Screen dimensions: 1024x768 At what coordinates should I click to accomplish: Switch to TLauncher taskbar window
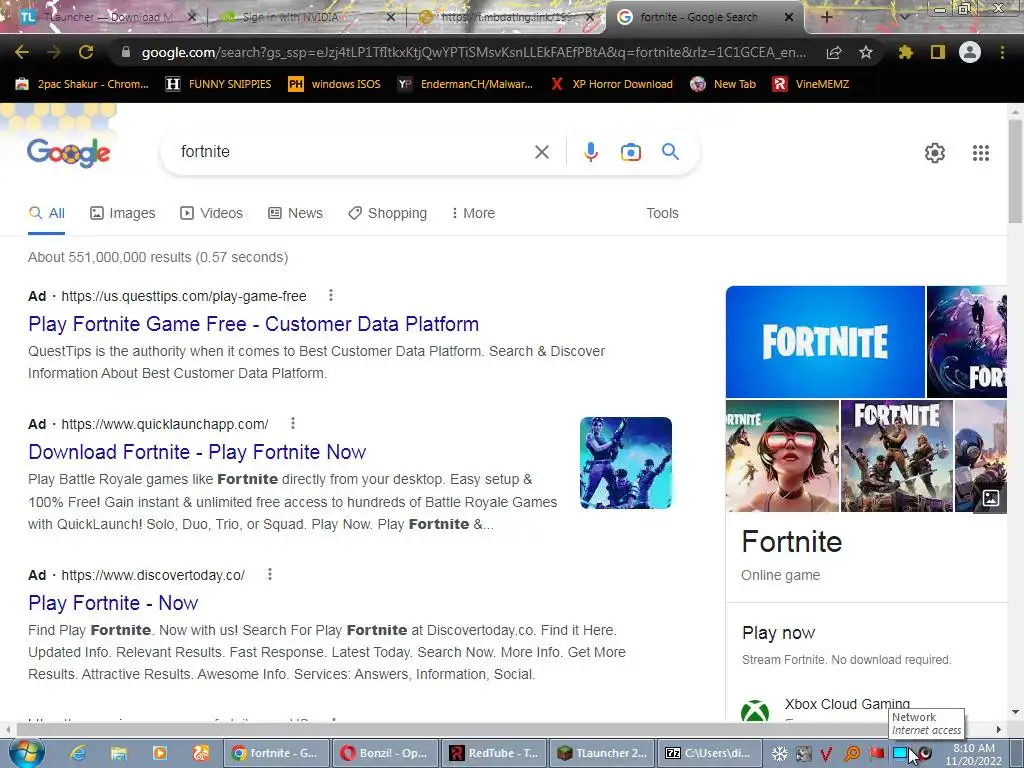coord(603,753)
